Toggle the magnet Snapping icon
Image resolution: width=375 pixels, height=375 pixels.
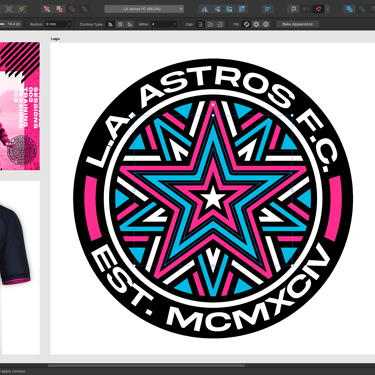point(318,9)
